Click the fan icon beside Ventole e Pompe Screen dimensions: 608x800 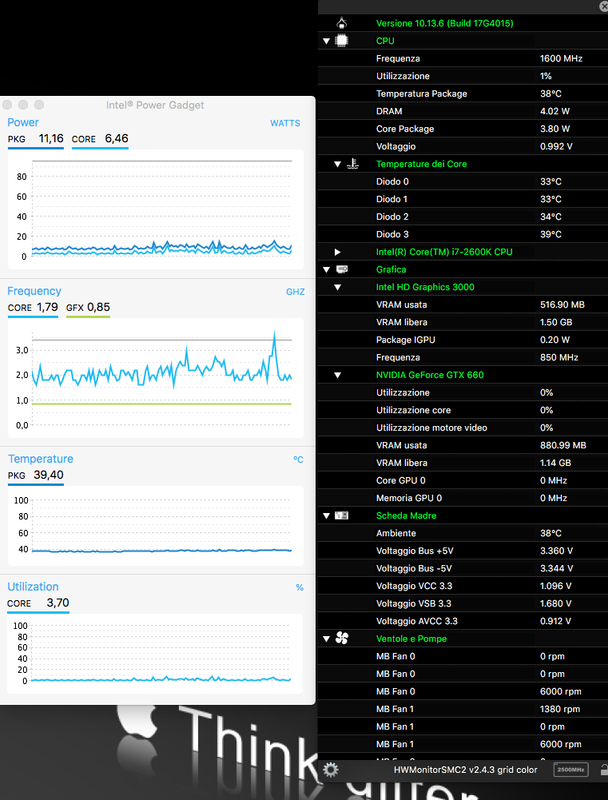point(342,638)
